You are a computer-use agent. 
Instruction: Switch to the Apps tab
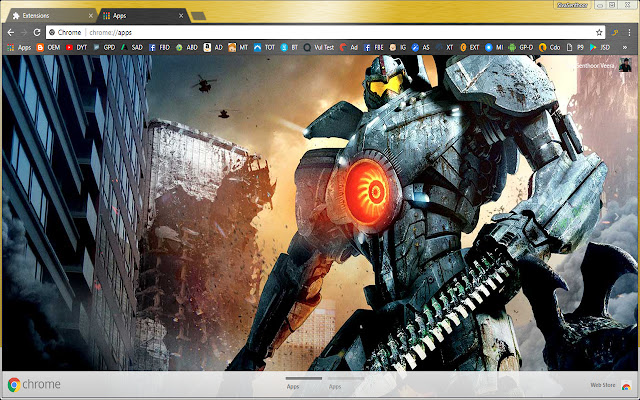143,16
